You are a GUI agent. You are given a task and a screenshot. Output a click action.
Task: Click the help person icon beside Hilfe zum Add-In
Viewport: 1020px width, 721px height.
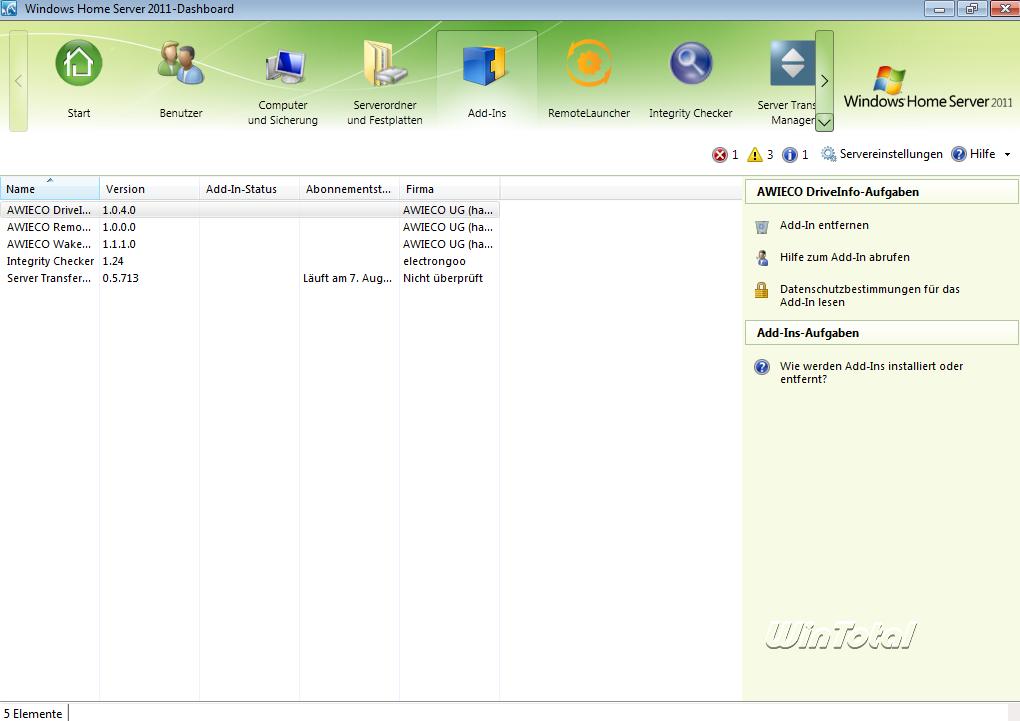pyautogui.click(x=762, y=258)
